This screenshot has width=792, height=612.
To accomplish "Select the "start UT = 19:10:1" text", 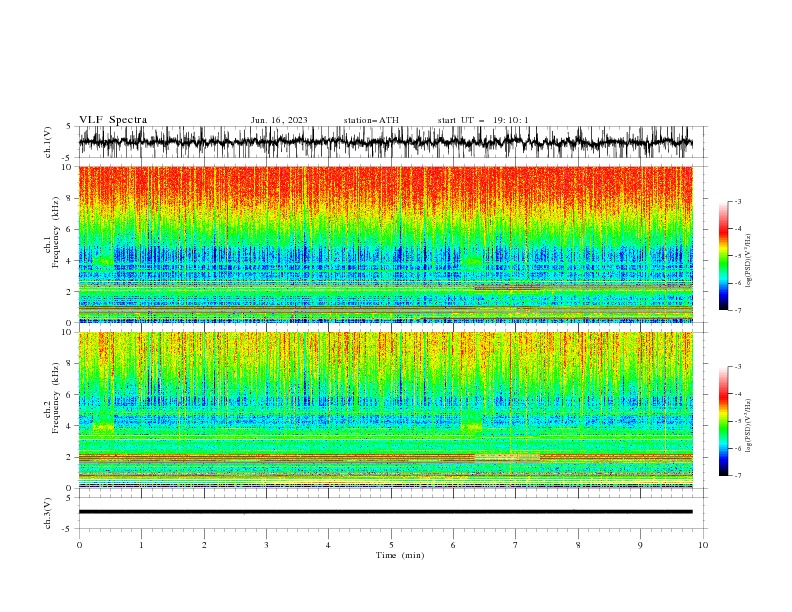I will click(x=483, y=120).
